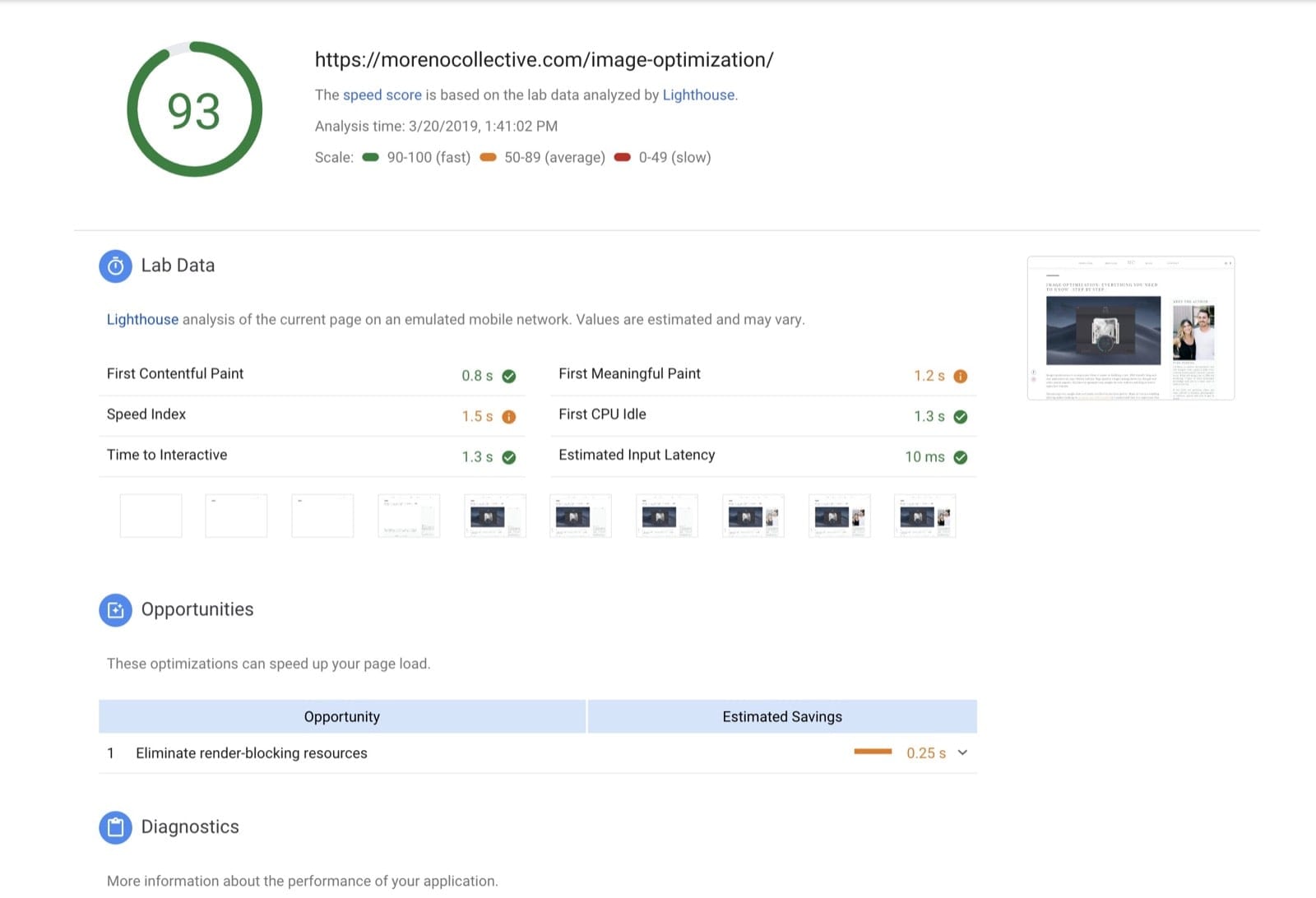Click checkmark next to Estimated Input Latency
This screenshot has width=1316, height=898.
tap(961, 457)
